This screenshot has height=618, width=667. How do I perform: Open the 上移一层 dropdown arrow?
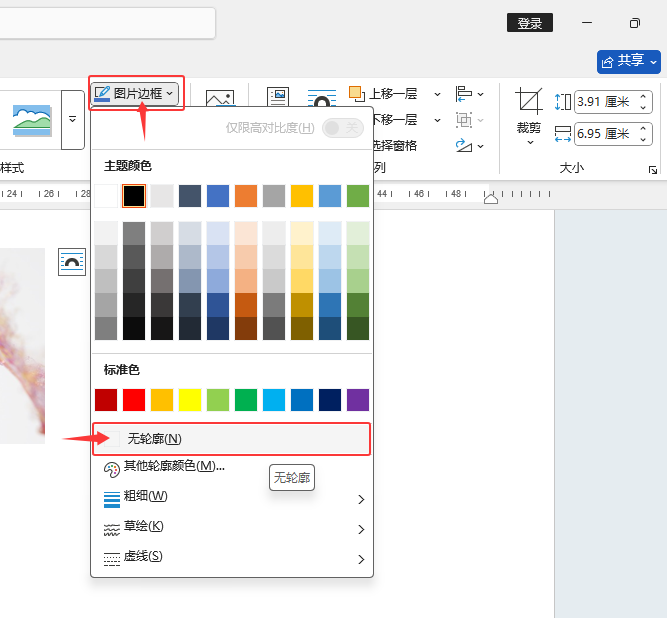point(437,94)
